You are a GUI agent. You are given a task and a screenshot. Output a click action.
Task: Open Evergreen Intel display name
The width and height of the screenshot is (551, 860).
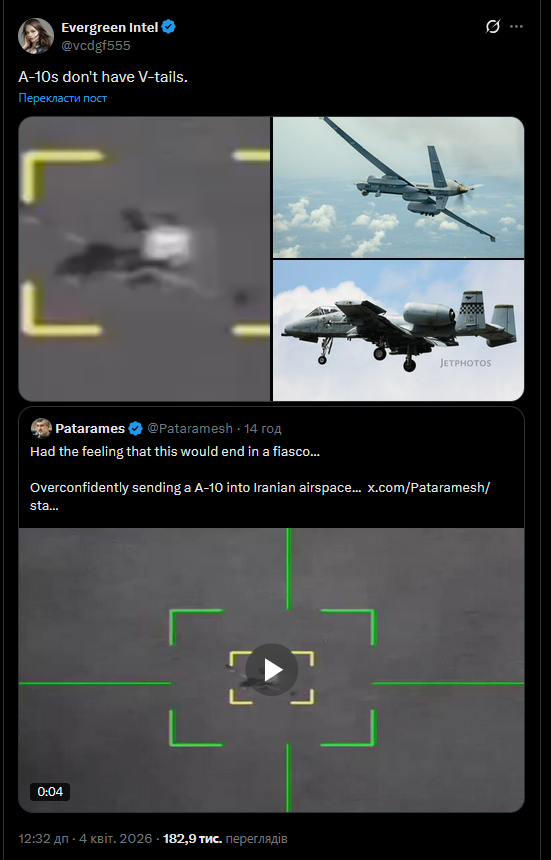click(x=110, y=27)
